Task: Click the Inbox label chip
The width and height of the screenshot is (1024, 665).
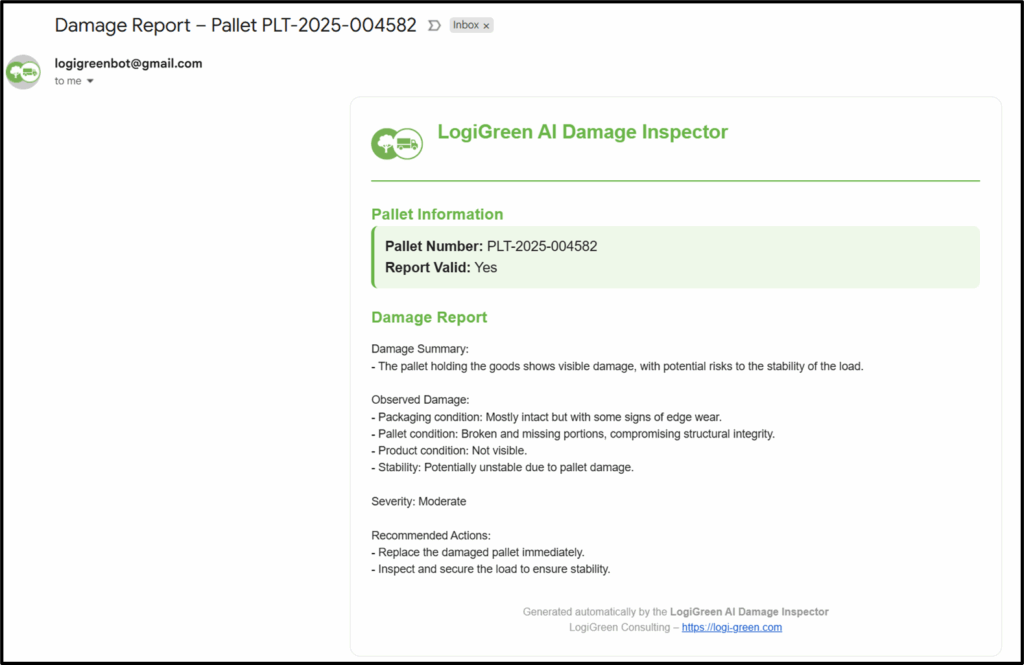Action: pyautogui.click(x=466, y=25)
